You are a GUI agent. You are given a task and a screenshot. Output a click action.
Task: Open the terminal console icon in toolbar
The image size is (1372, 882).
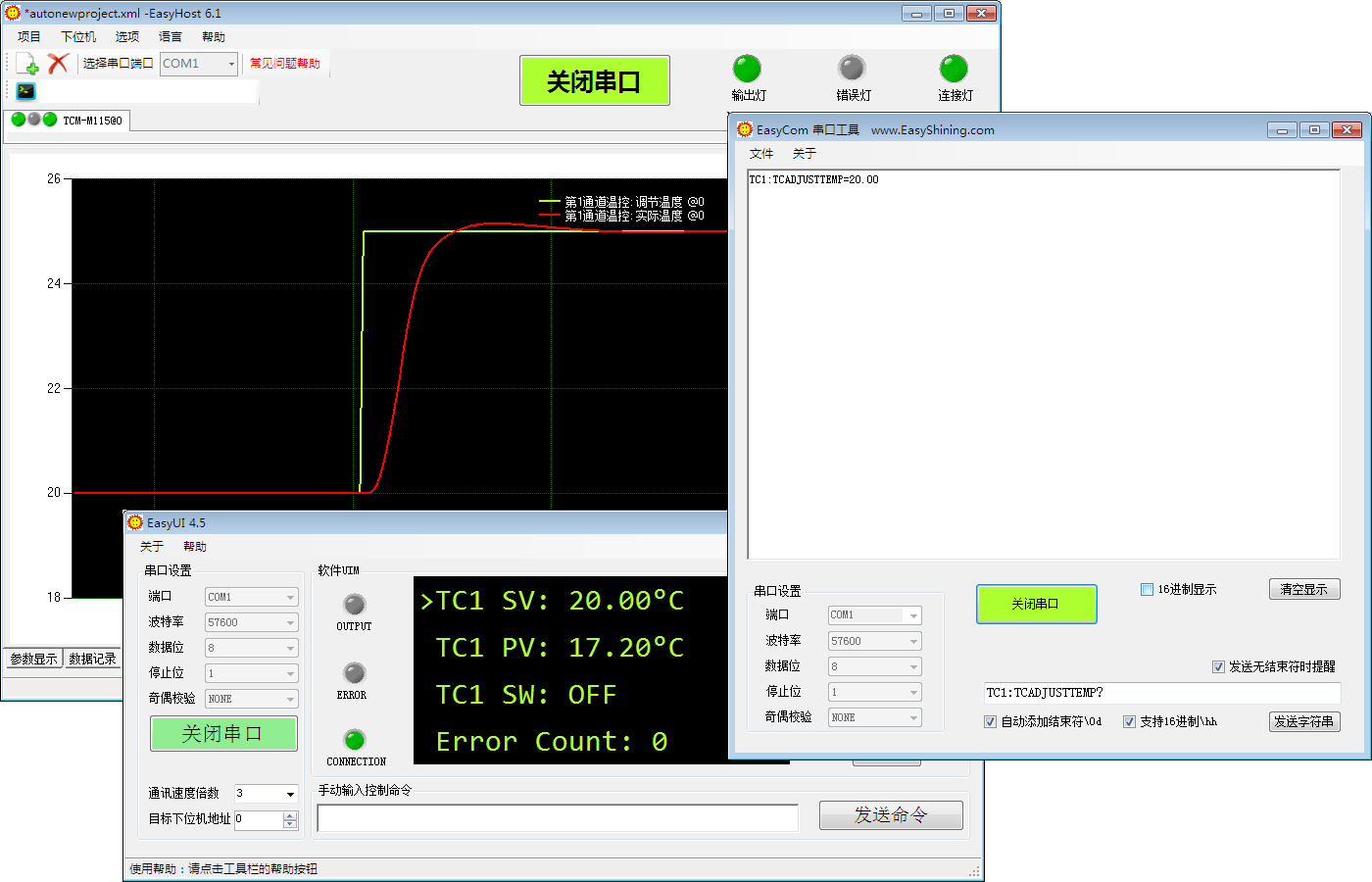click(x=26, y=91)
